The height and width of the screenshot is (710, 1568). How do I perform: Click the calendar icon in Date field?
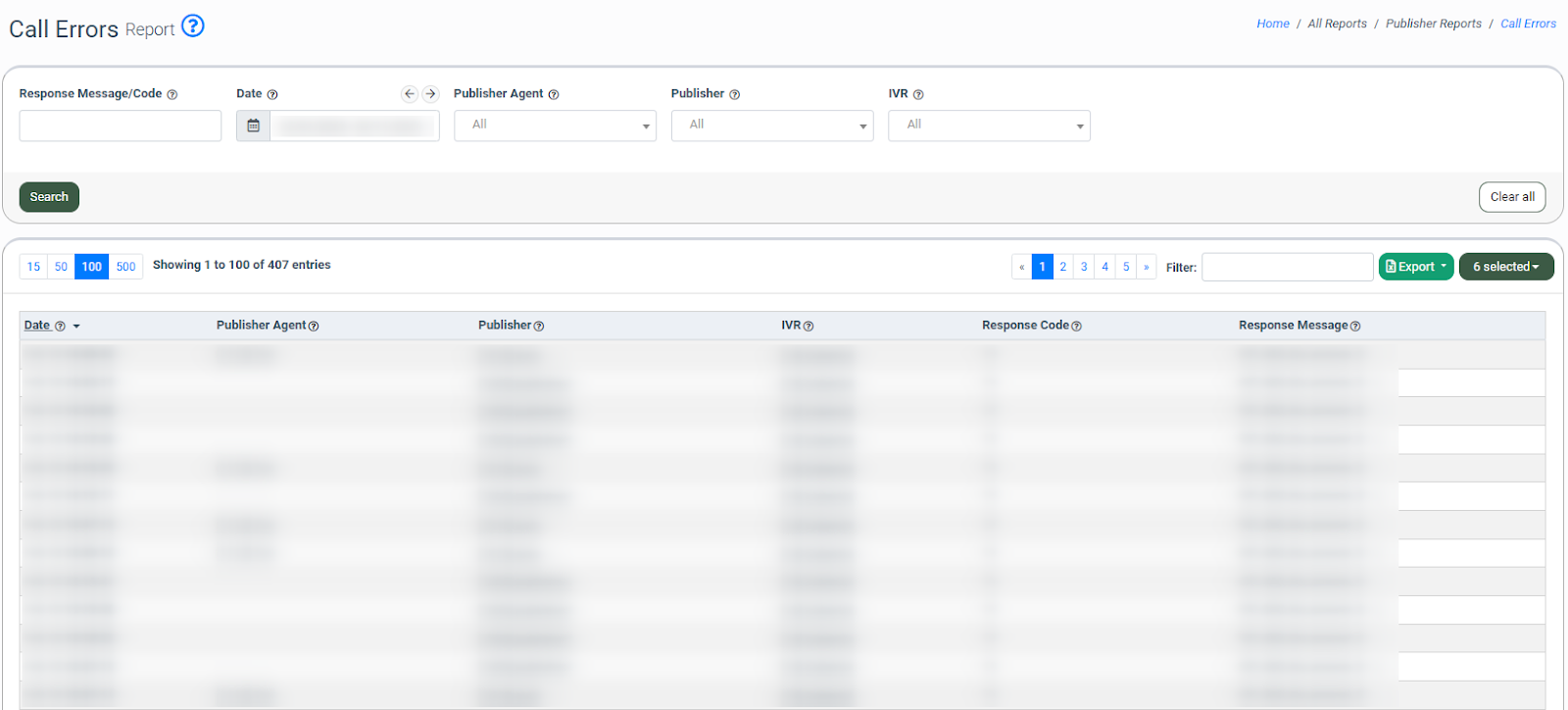pyautogui.click(x=253, y=126)
